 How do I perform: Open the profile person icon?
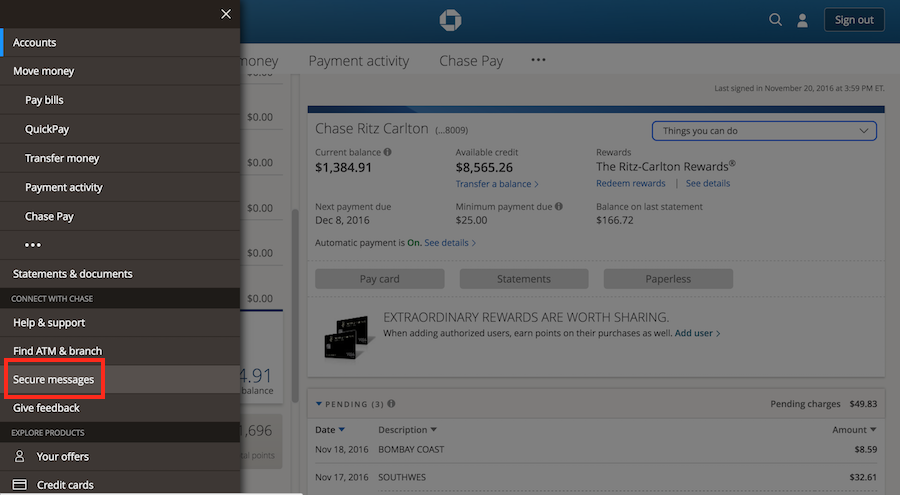pos(802,20)
